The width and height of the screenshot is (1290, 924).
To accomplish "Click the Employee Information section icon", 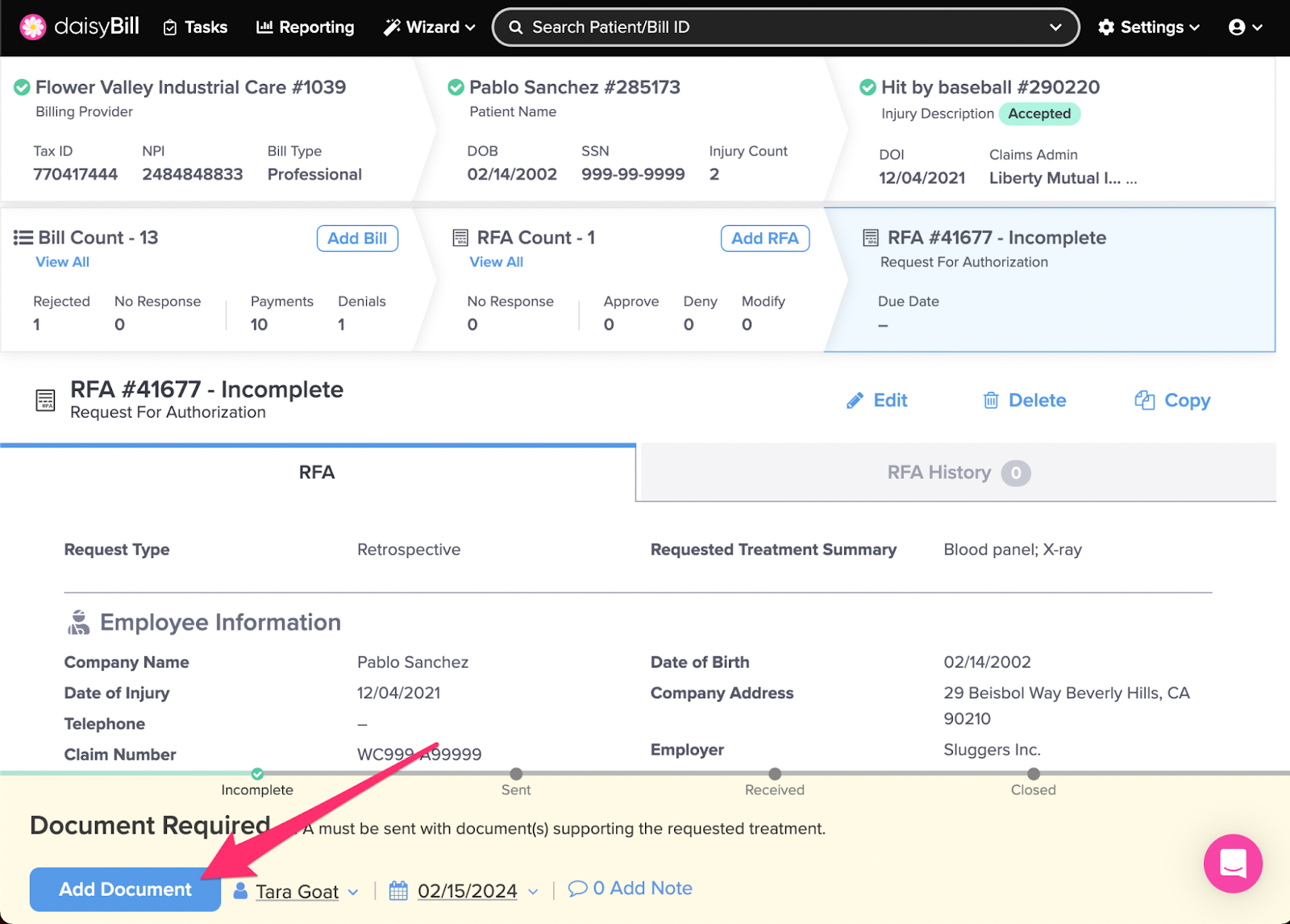I will click(78, 622).
